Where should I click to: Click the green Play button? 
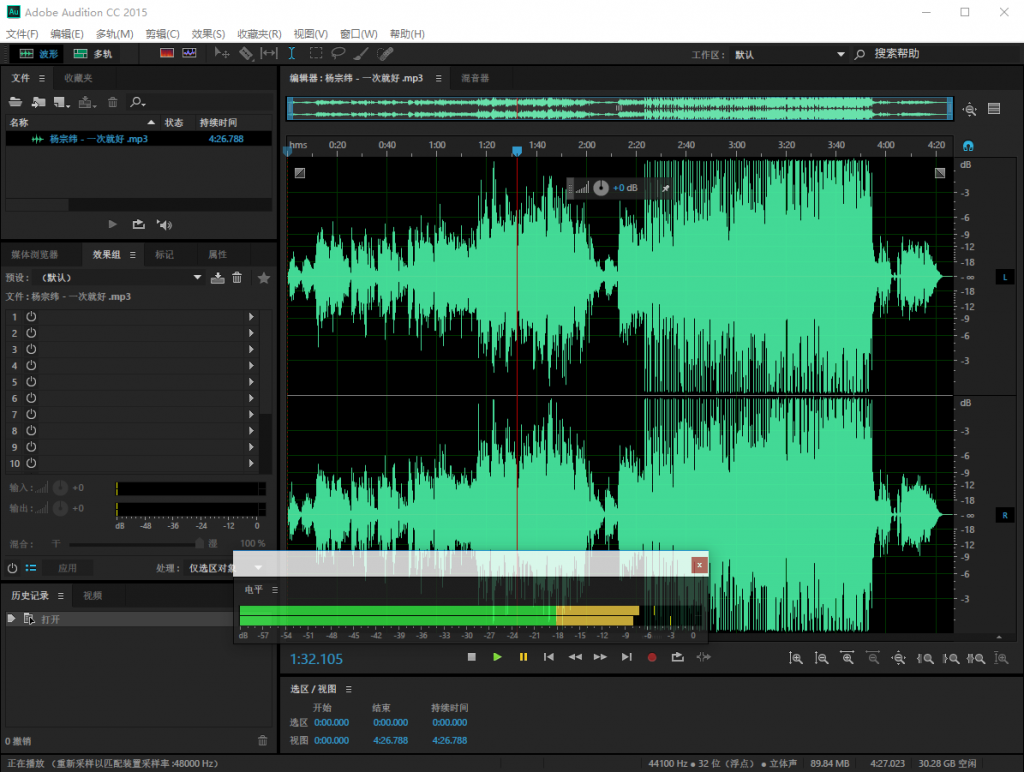tap(497, 657)
